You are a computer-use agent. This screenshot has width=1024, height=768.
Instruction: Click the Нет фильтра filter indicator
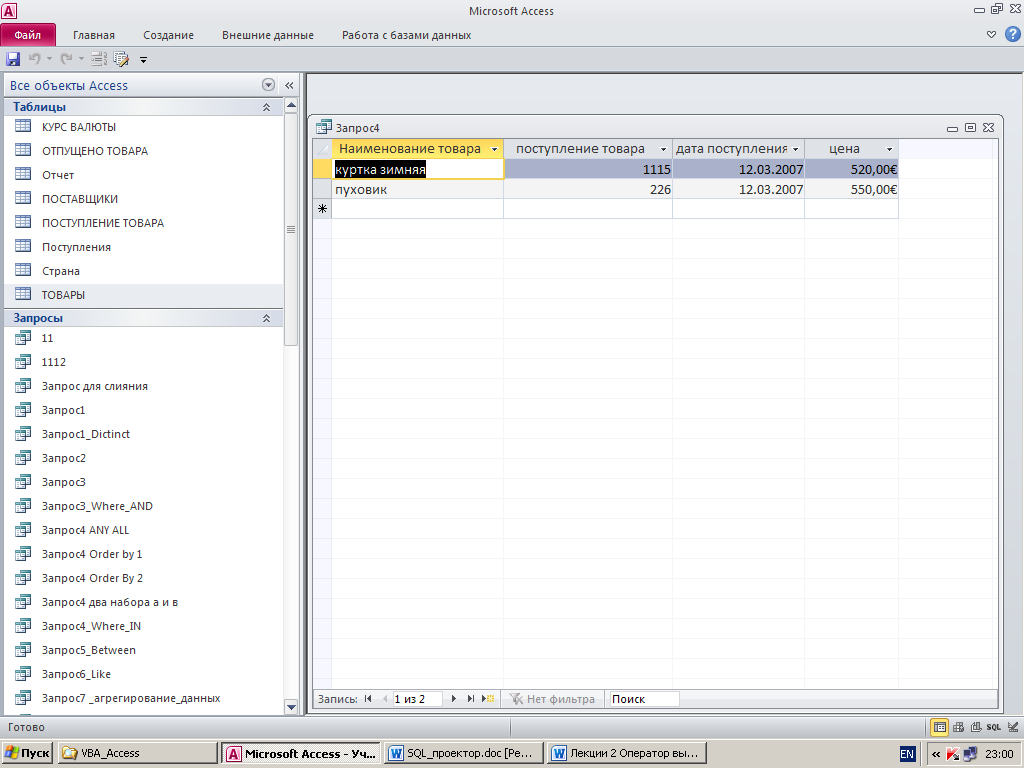click(552, 699)
